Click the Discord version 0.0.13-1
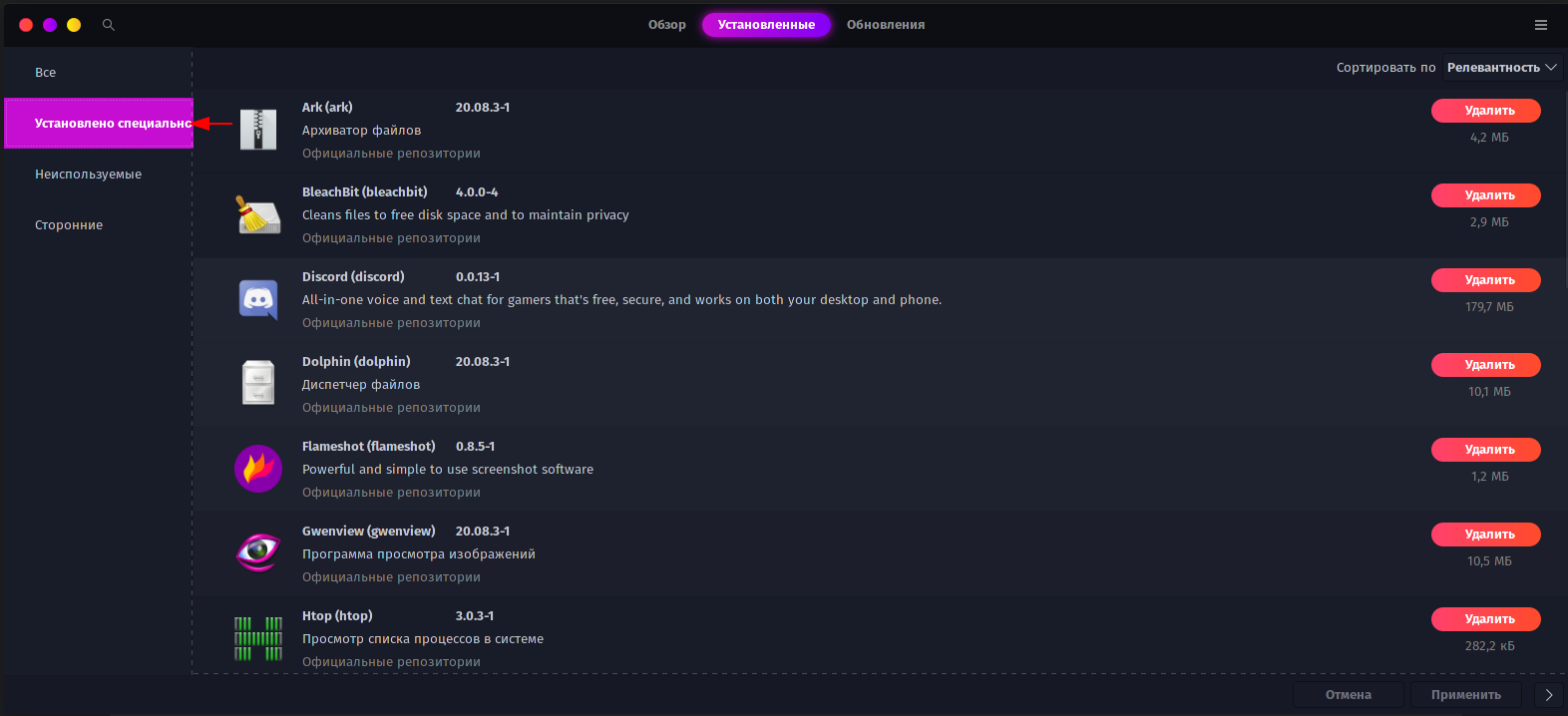The width and height of the screenshot is (1568, 716). (478, 277)
